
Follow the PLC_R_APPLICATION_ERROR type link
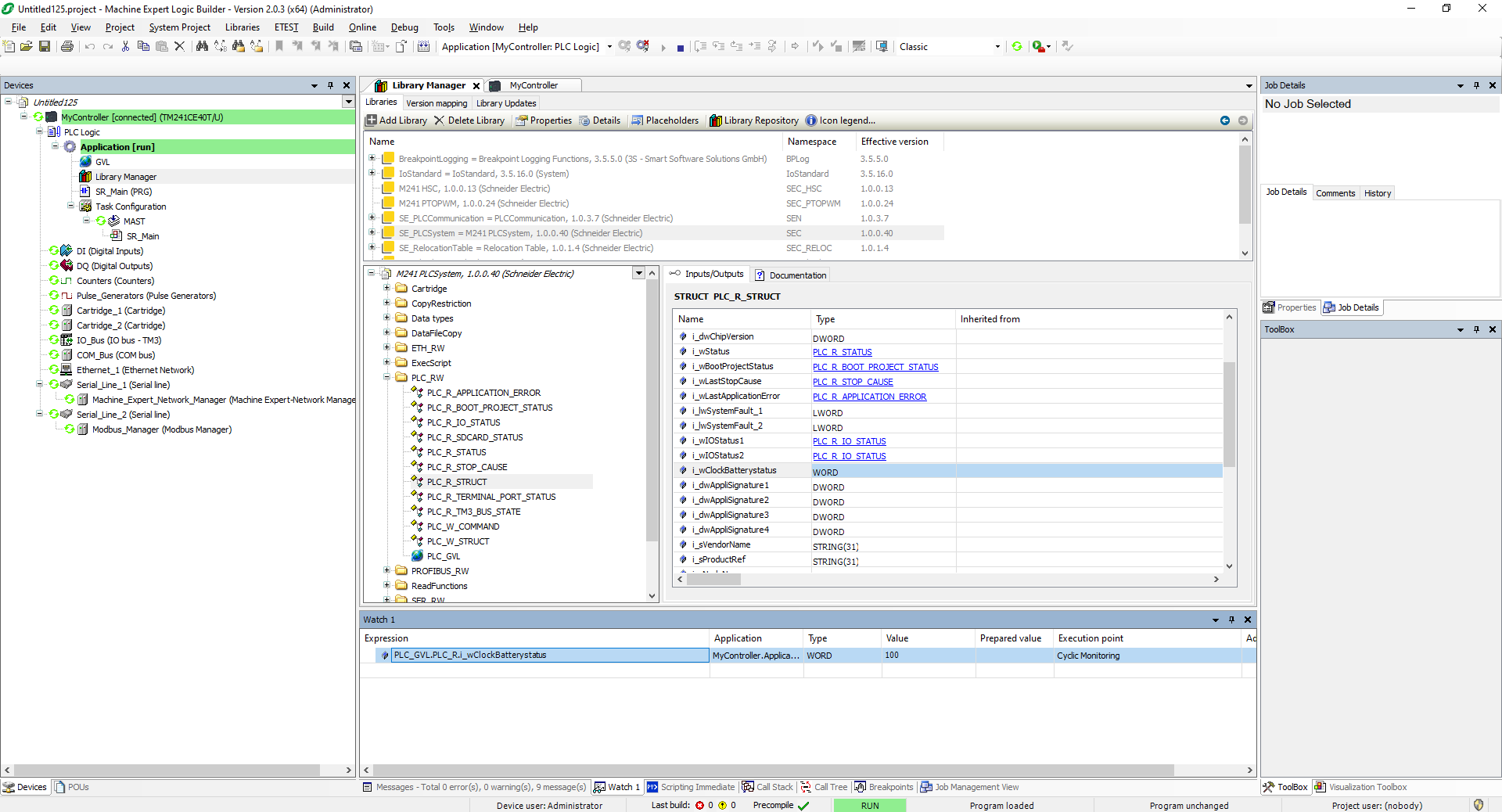[x=869, y=397]
